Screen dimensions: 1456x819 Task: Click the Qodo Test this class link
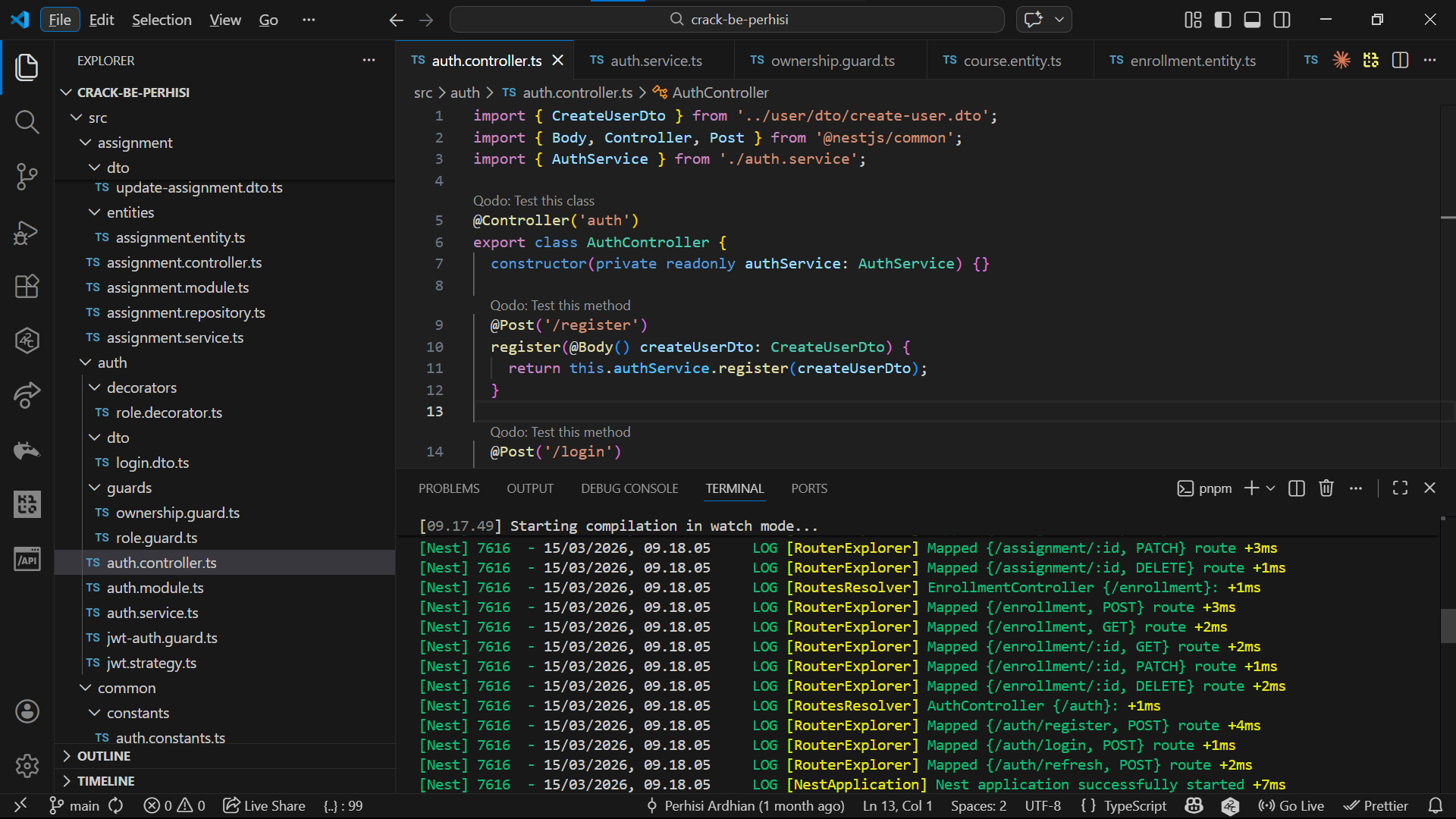[533, 201]
